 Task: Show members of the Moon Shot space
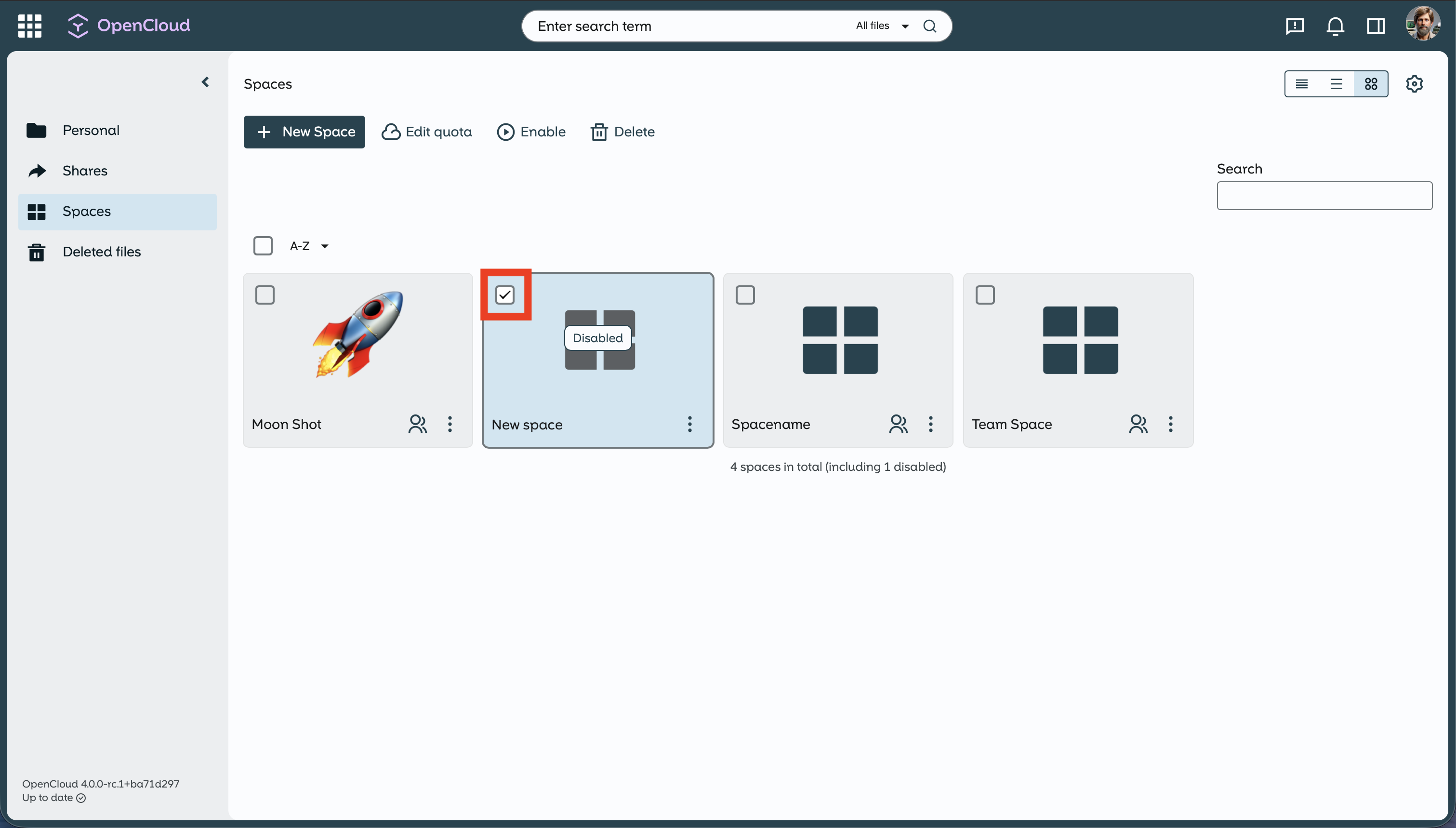tap(417, 424)
